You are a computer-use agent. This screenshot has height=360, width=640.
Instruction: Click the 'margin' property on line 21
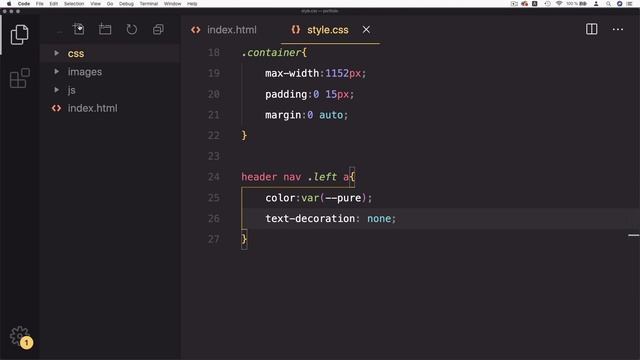[283, 115]
